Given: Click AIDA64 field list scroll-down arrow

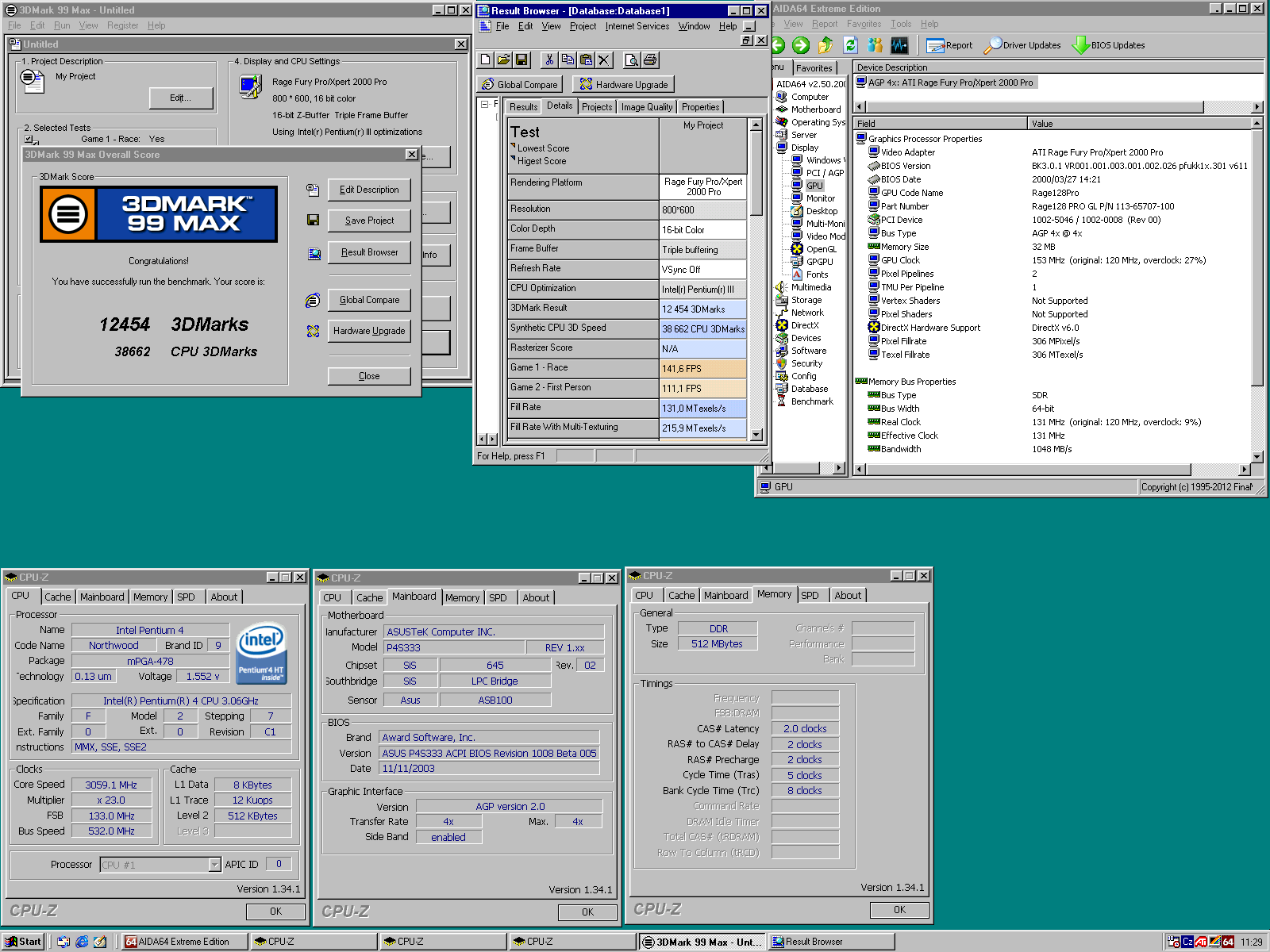Looking at the screenshot, I should pos(1257,457).
